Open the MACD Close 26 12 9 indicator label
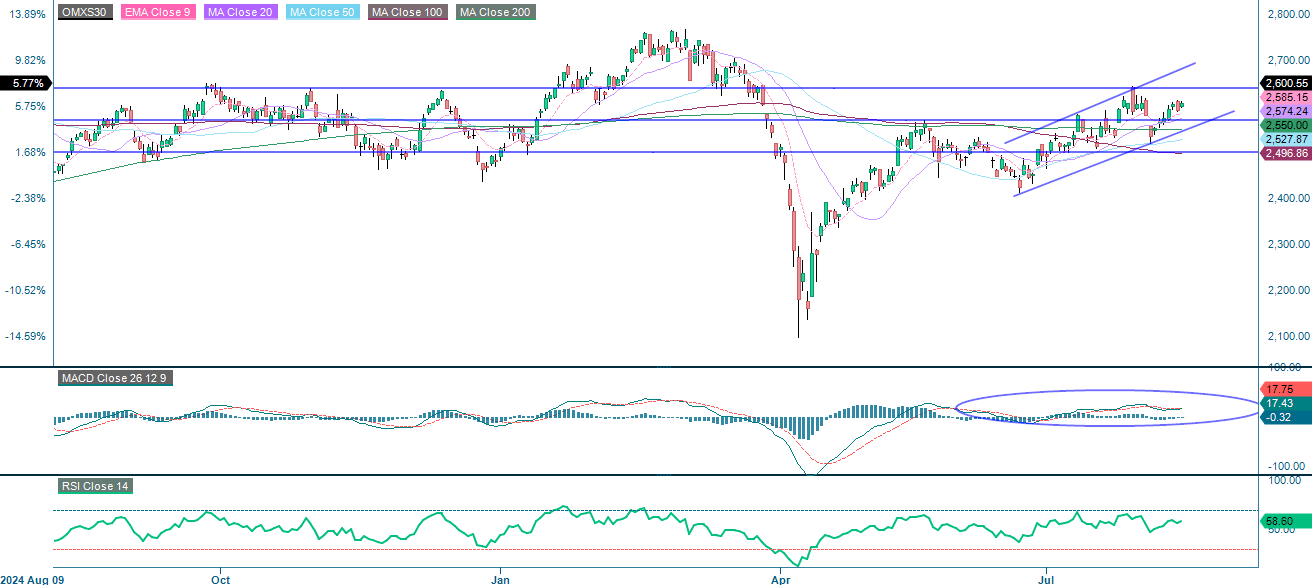The width and height of the screenshot is (1312, 585). pyautogui.click(x=113, y=379)
